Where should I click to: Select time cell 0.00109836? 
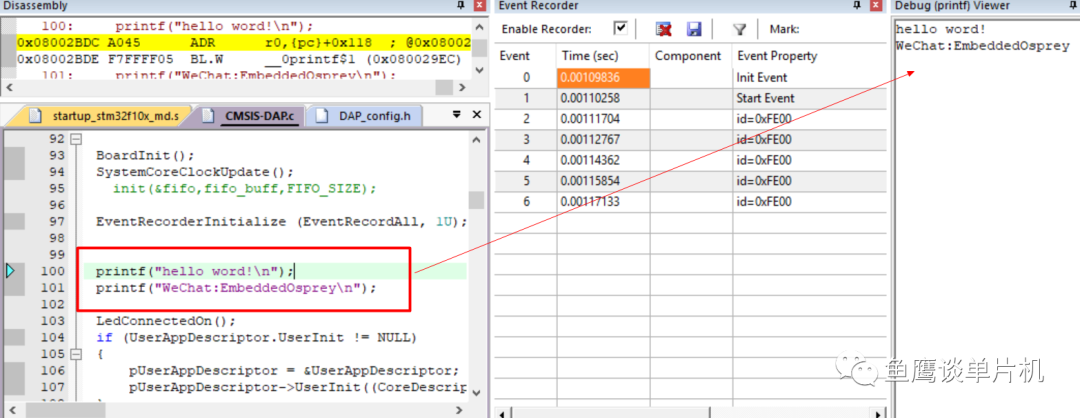point(603,77)
